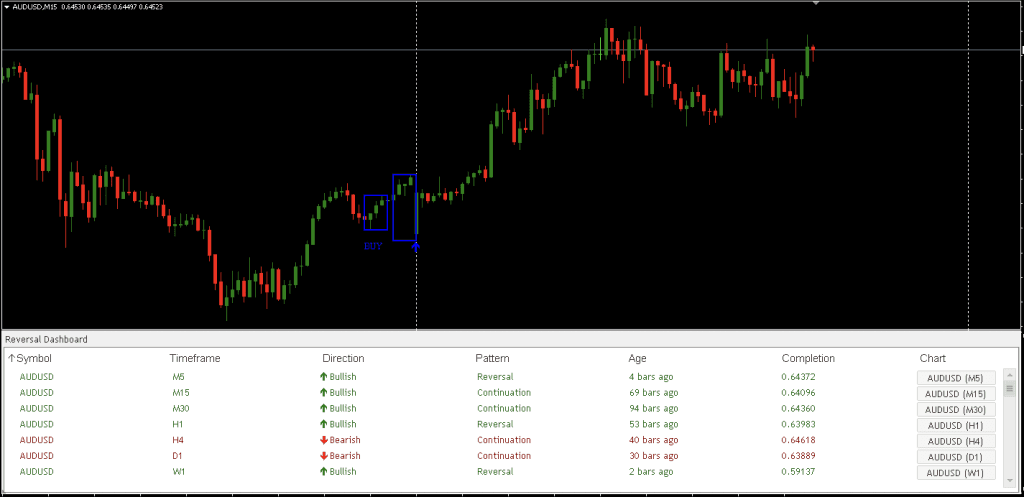Screen dimensions: 1024x497
Task: Click the Timeframe column header
Action: [195, 358]
